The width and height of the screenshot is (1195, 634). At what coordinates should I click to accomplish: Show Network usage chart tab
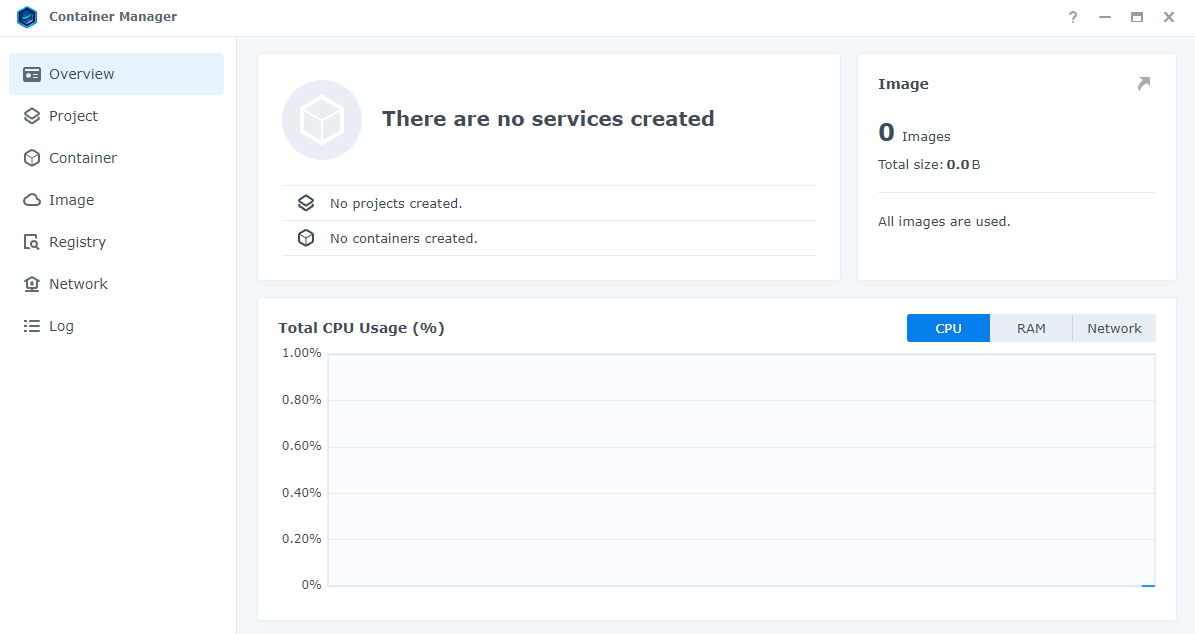[x=1114, y=328]
